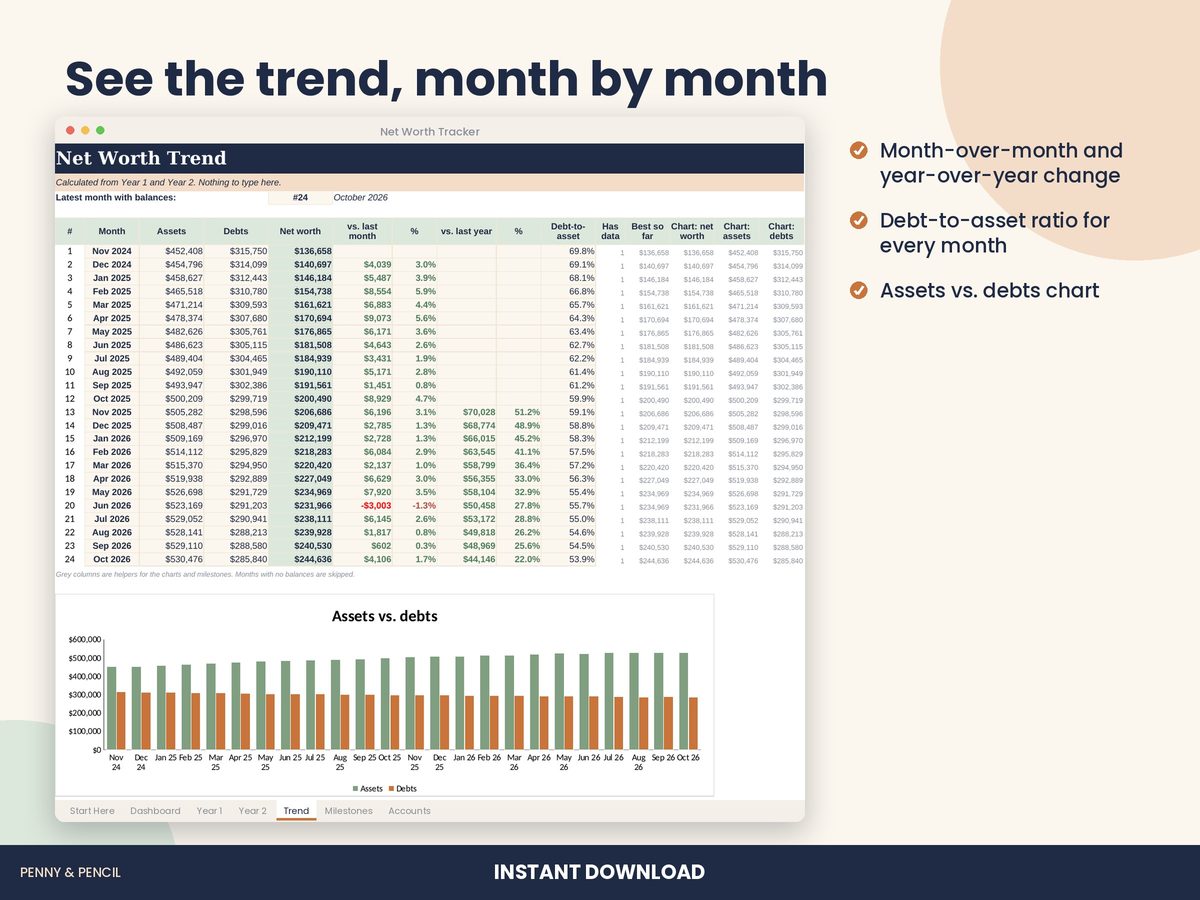This screenshot has width=1200, height=900.
Task: Select the 69.8% debt-to-asset cell
Action: point(568,251)
